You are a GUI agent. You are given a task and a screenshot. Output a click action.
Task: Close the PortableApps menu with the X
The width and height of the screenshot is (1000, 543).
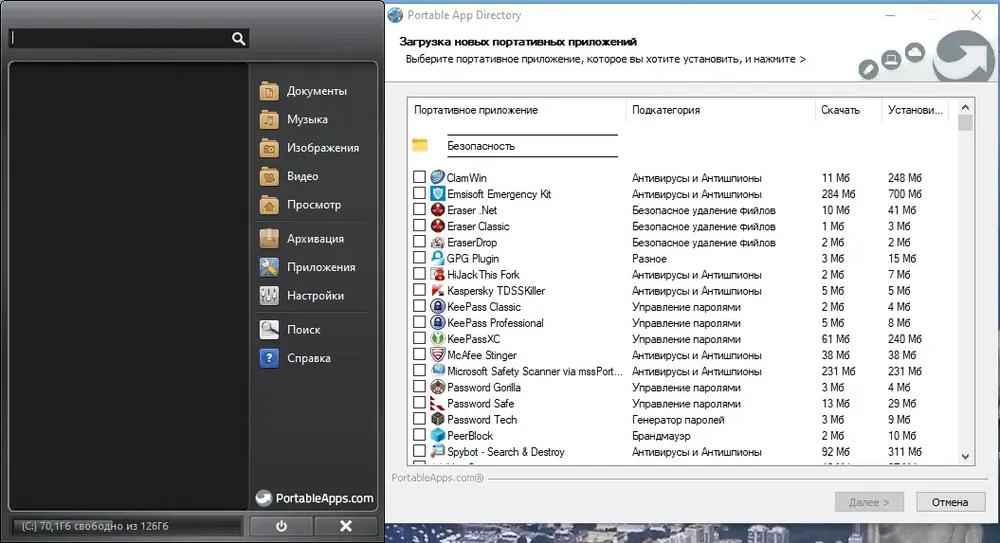[346, 526]
